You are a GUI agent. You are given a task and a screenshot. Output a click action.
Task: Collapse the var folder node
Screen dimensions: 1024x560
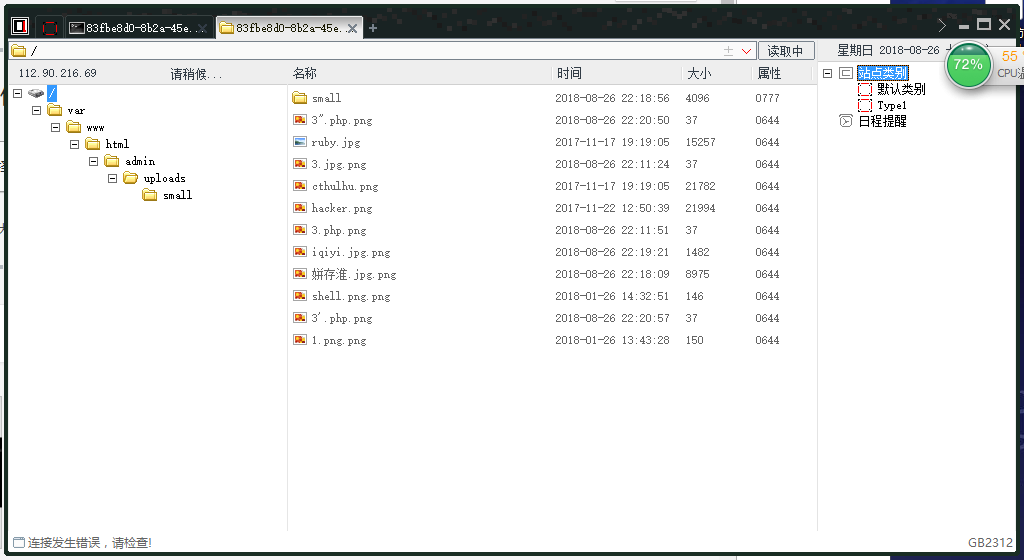point(37,110)
